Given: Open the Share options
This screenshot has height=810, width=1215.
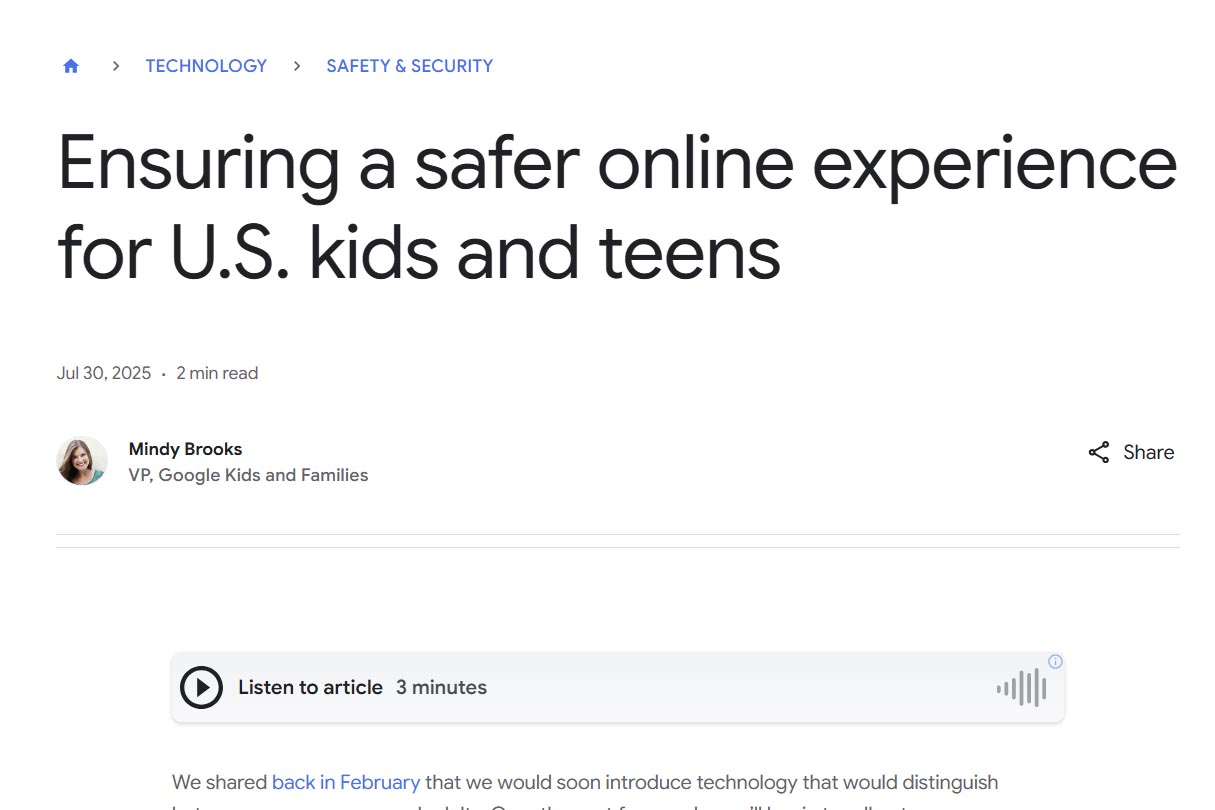Looking at the screenshot, I should 1130,452.
